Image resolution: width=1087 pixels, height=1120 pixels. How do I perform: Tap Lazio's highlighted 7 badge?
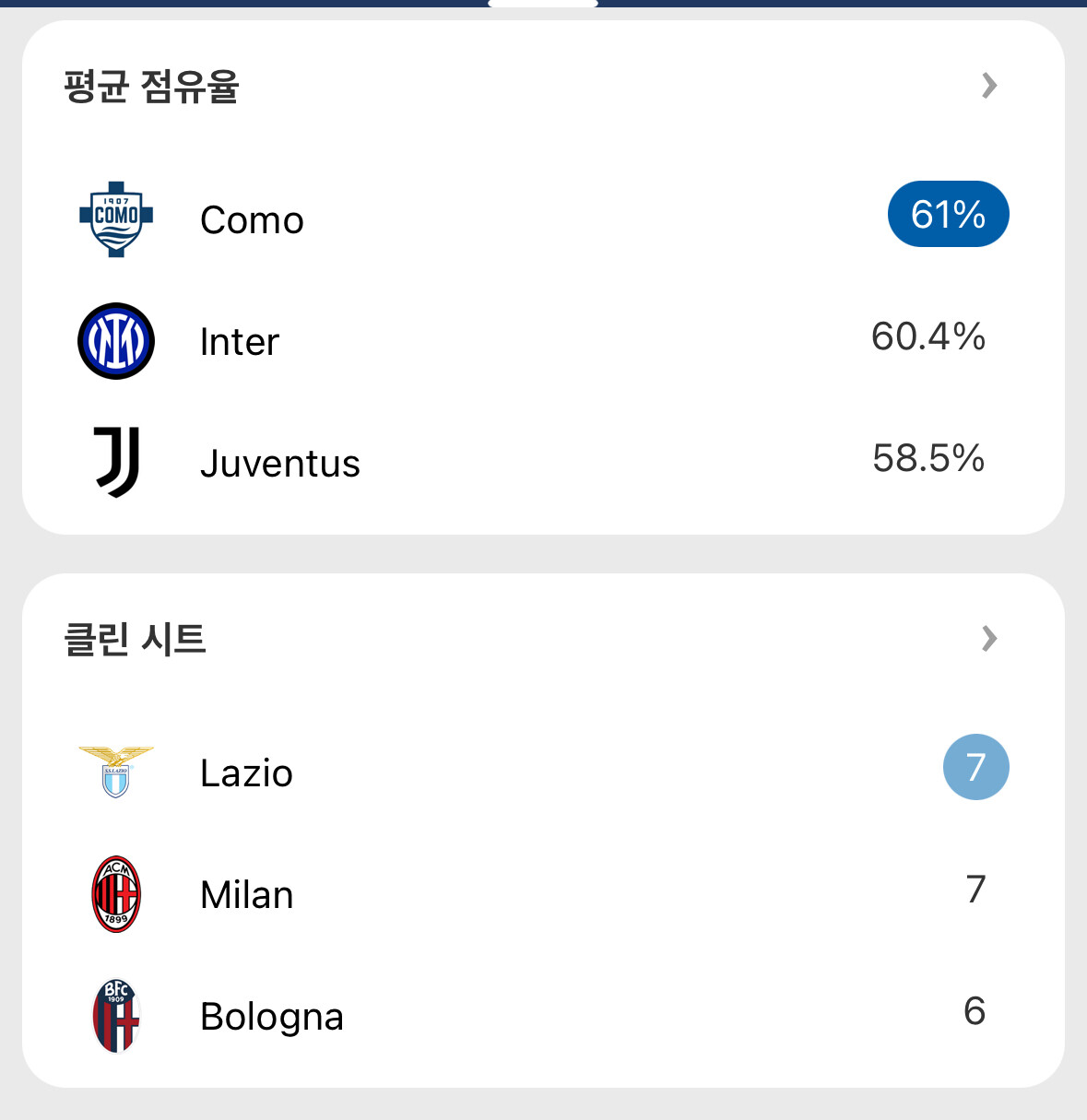click(x=975, y=767)
